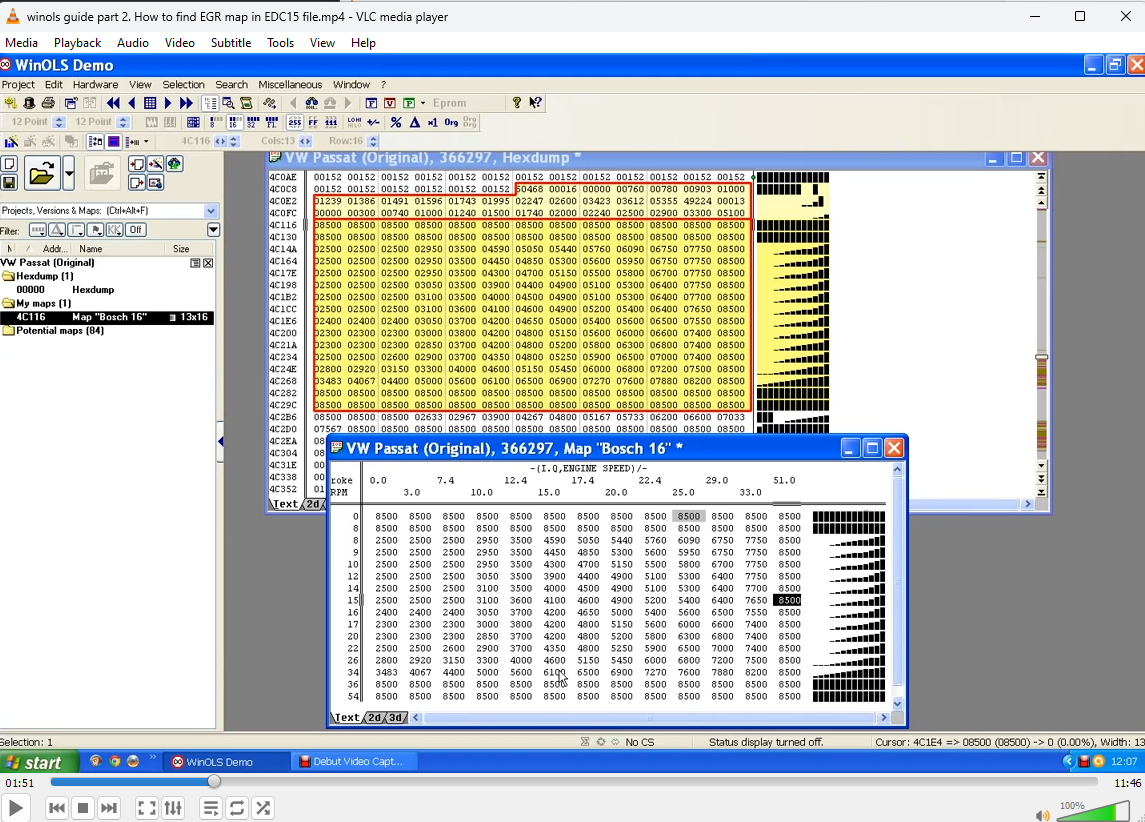Toggle hexadecimal FF number format
Screen dimensions: 1145x822
tap(313, 122)
